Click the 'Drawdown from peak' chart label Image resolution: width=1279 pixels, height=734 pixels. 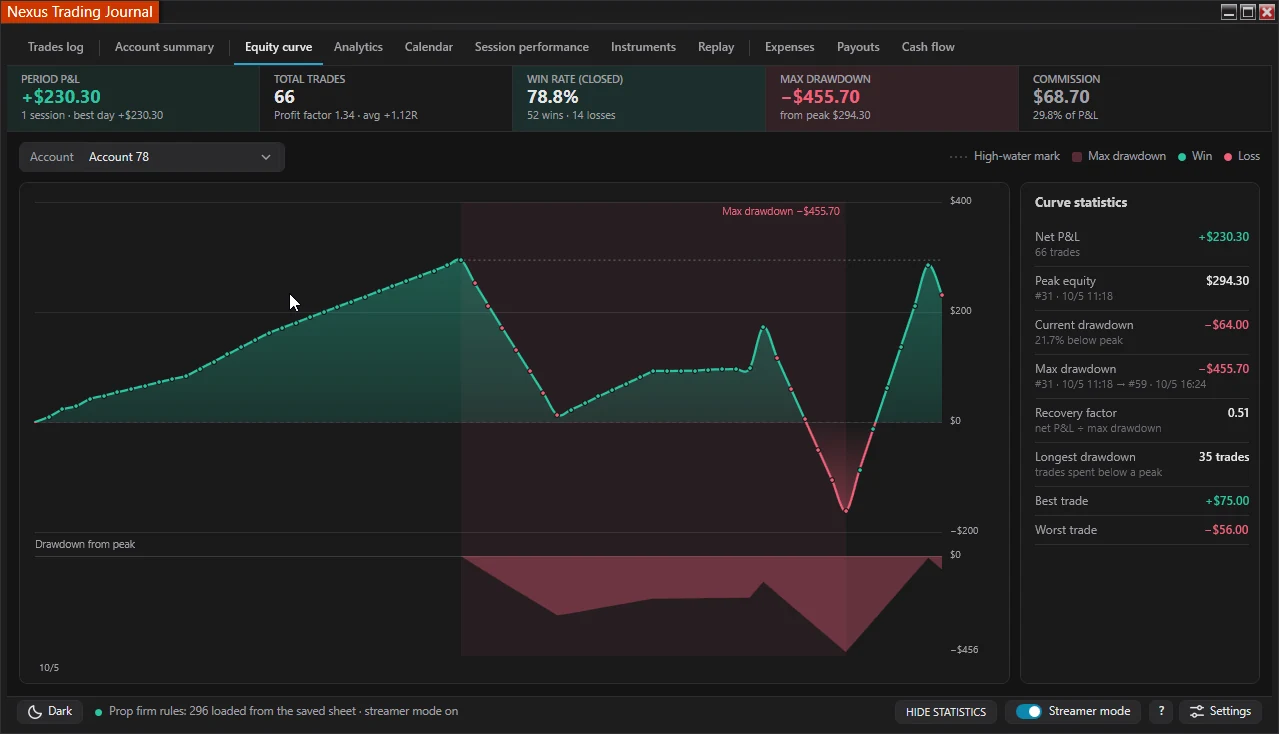[85, 545]
